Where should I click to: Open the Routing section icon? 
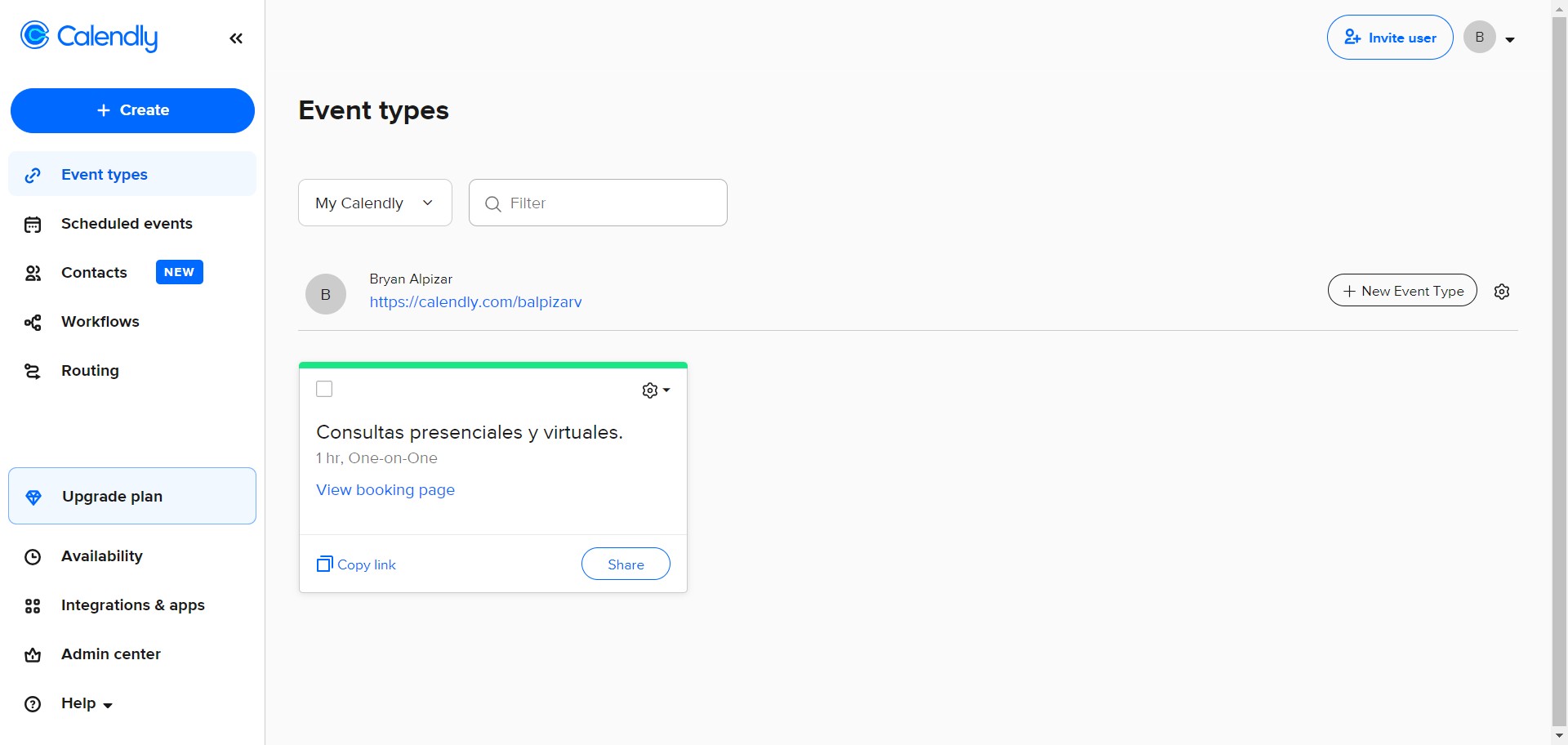pos(33,370)
